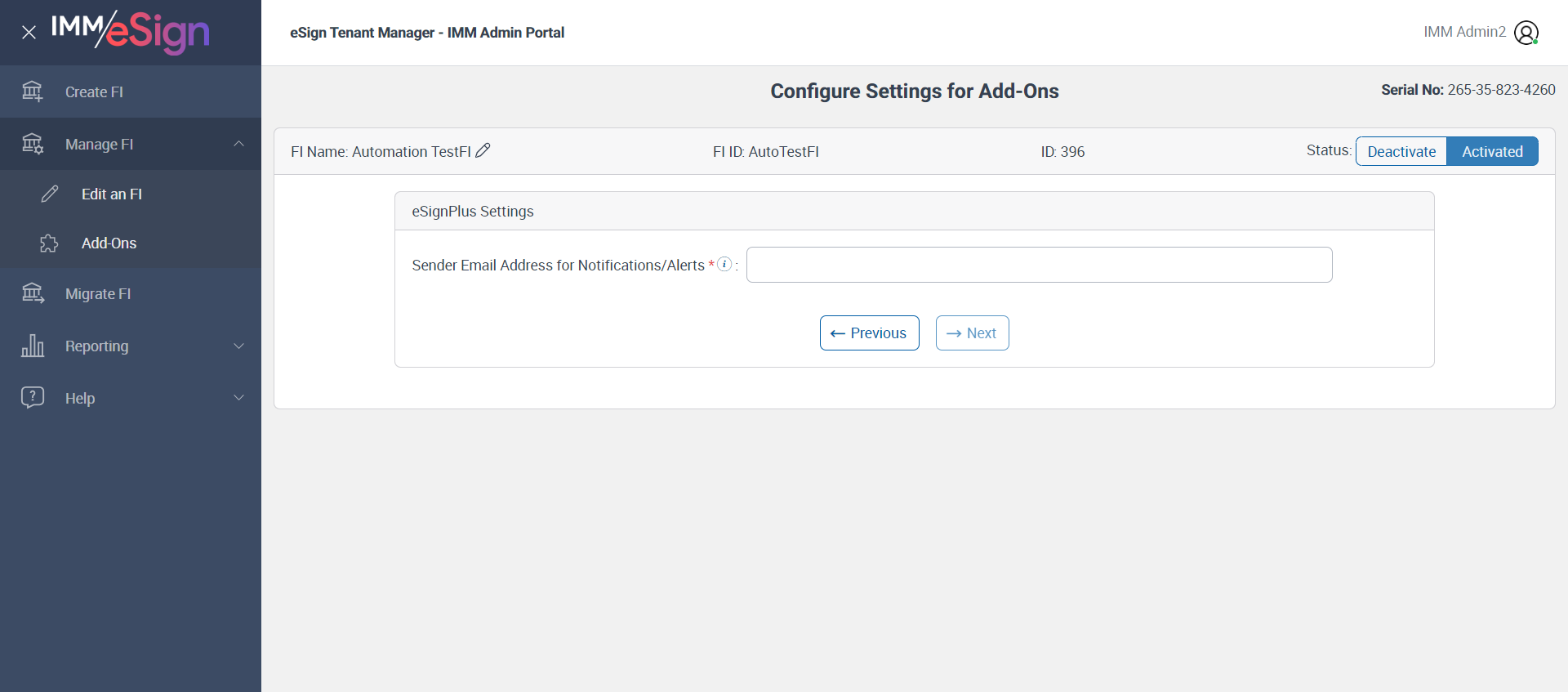Click the Add-Ons puzzle piece icon
Screen dimensions: 1568x692
point(49,243)
